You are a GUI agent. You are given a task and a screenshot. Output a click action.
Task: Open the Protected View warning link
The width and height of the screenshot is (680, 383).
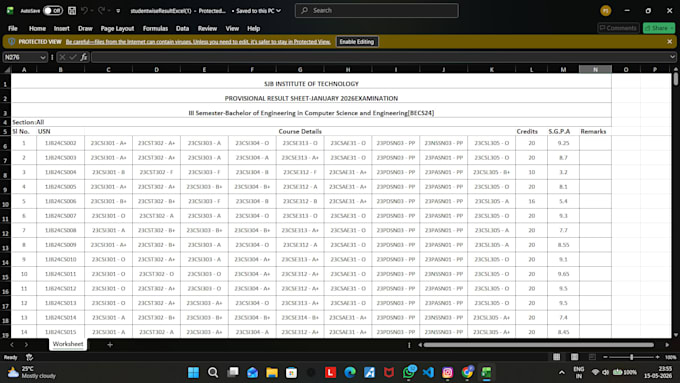point(198,42)
